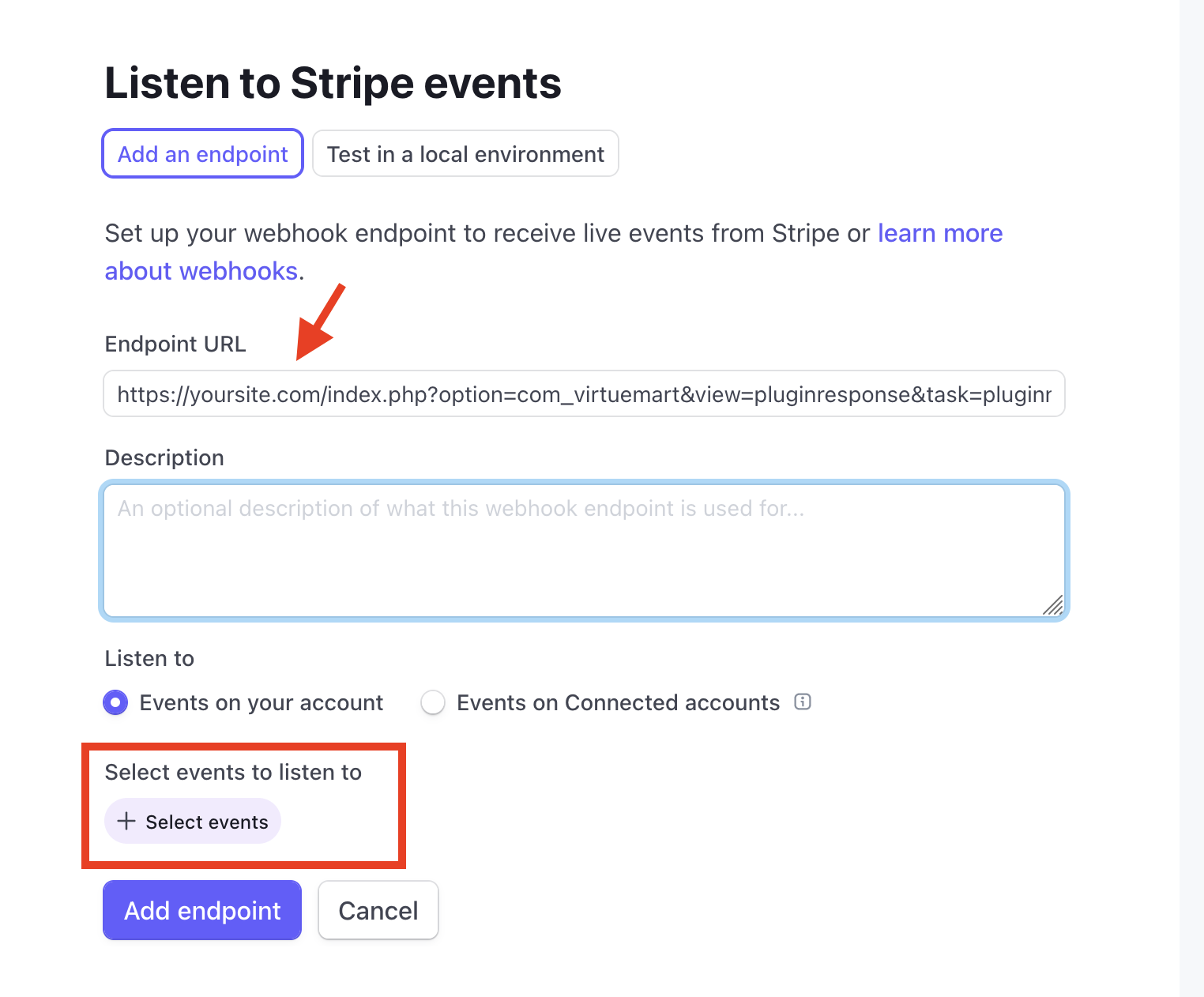Click the Endpoint URL field label
Viewport: 1204px width, 997px height.
pyautogui.click(x=175, y=344)
